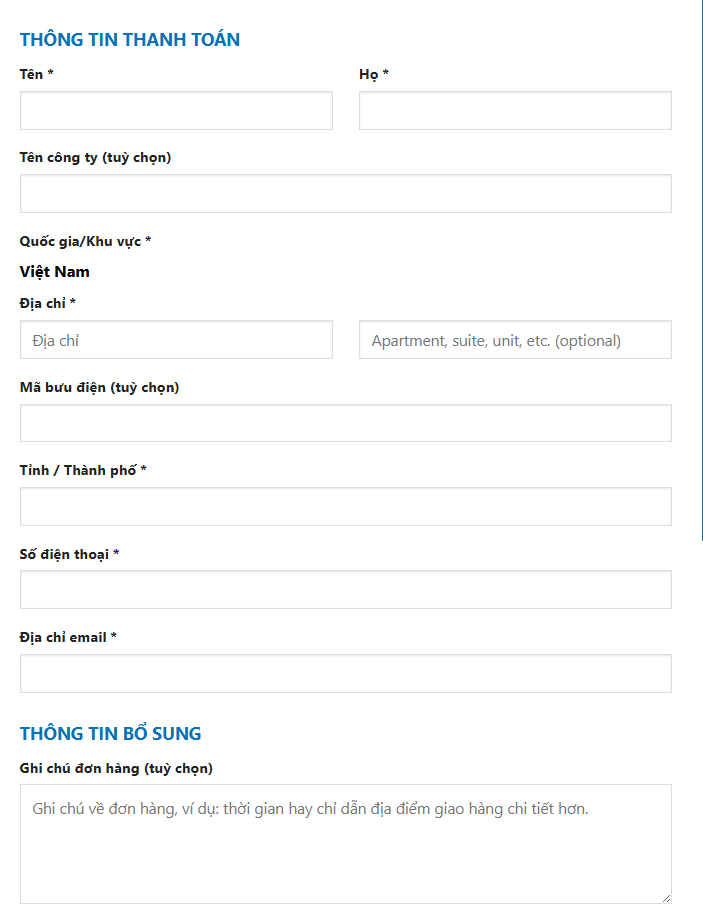This screenshot has width=703, height=909.
Task: Select the Tên công ty optional field
Action: click(x=345, y=193)
